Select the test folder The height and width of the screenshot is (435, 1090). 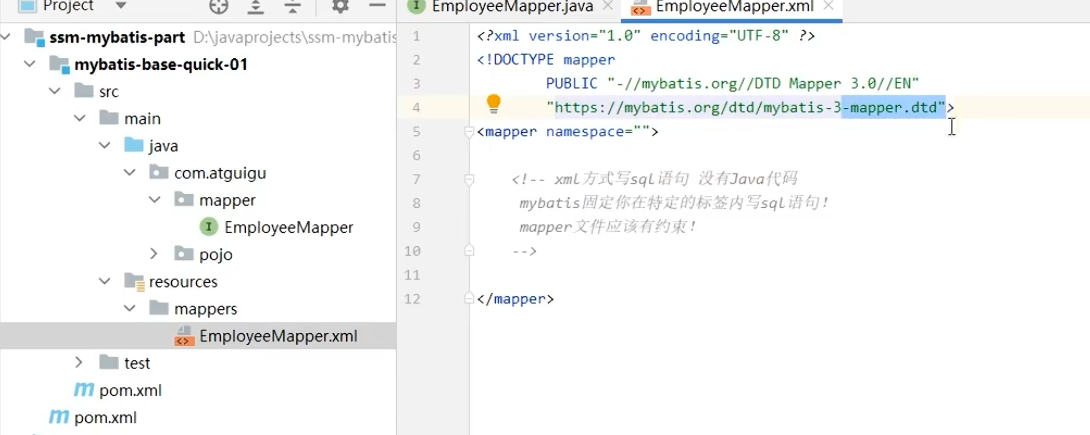pyautogui.click(x=137, y=363)
